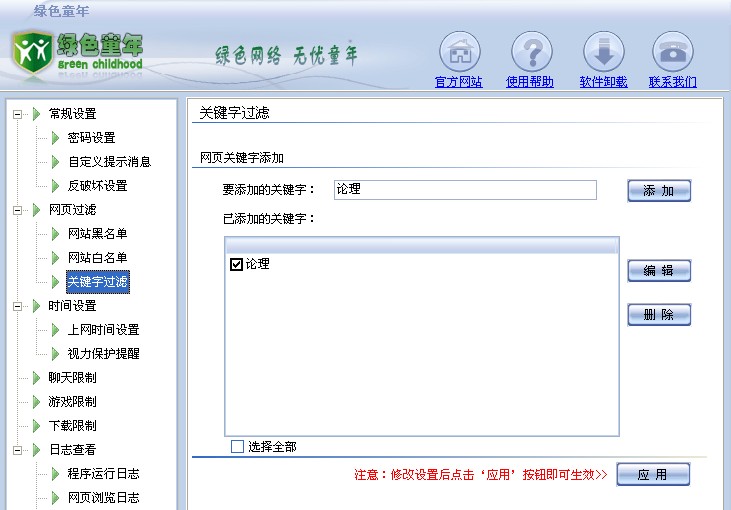Collapse the 时间设置 tree node
The width and height of the screenshot is (731, 510).
click(17, 306)
